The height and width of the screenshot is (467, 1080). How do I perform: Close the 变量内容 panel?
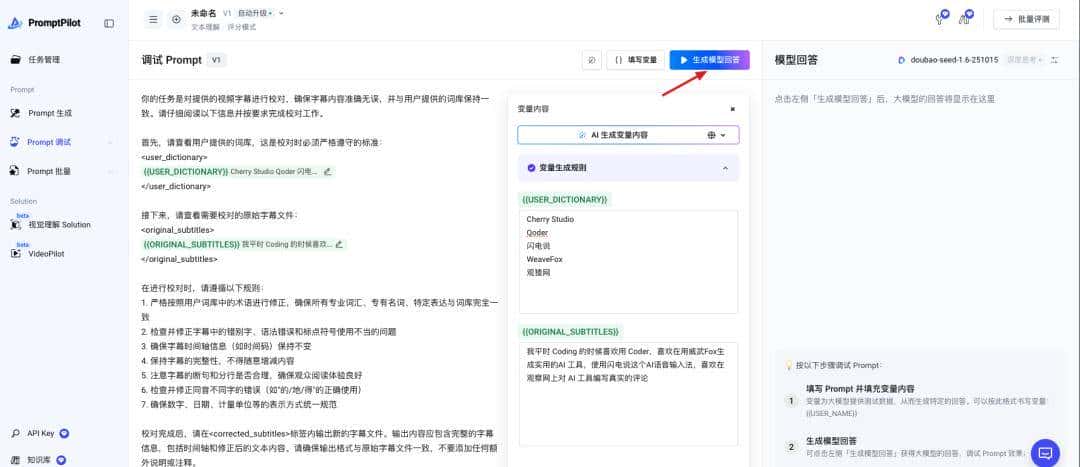coord(732,109)
